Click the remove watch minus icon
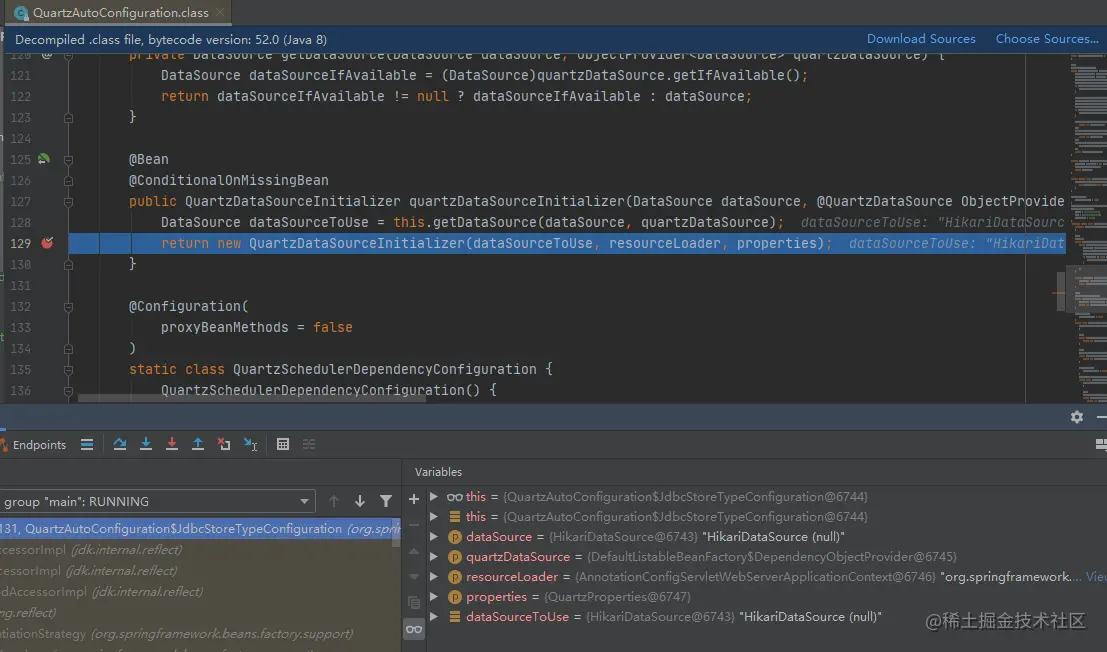This screenshot has width=1107, height=652. pos(414,525)
